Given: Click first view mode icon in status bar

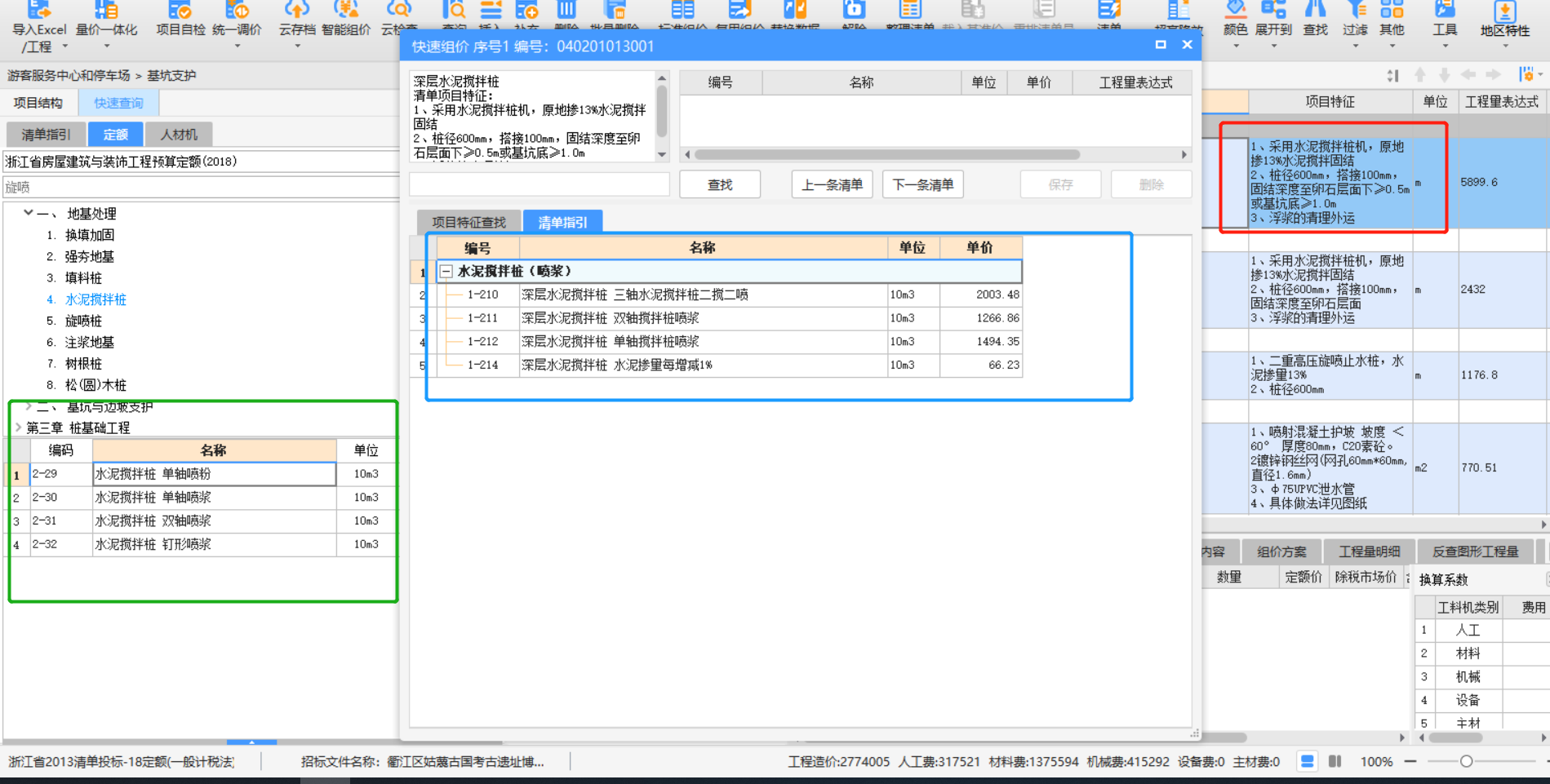Looking at the screenshot, I should [x=1307, y=761].
